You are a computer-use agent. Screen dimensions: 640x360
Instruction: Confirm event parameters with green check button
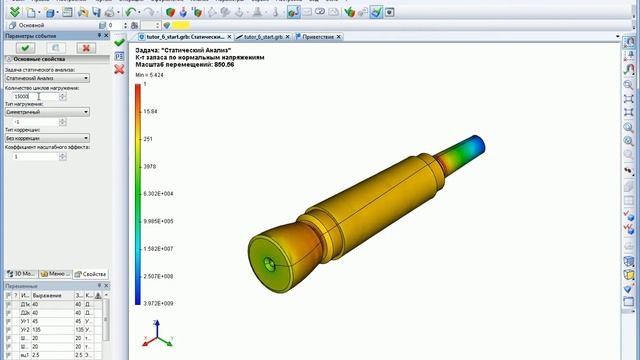pyautogui.click(x=25, y=48)
